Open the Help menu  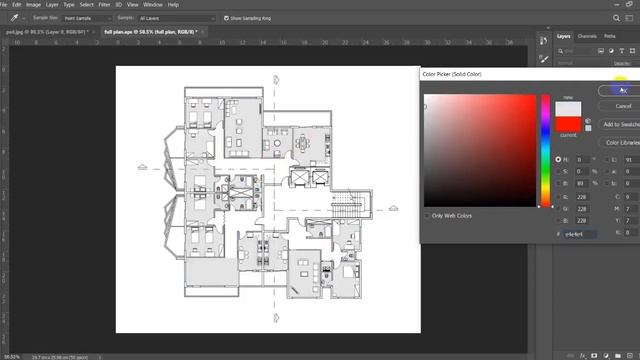tap(173, 4)
